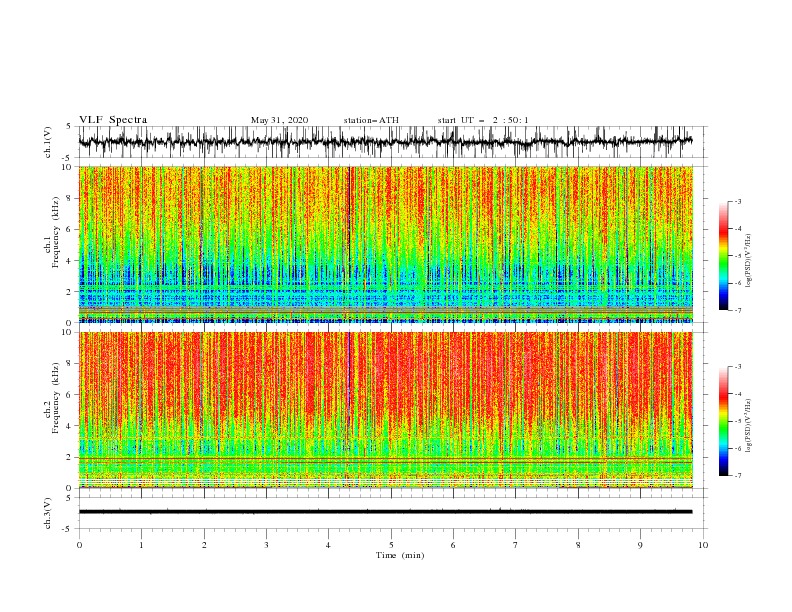Click the "-5" tick on ch.3(V) axis
This screenshot has height=612, width=792.
click(67, 529)
